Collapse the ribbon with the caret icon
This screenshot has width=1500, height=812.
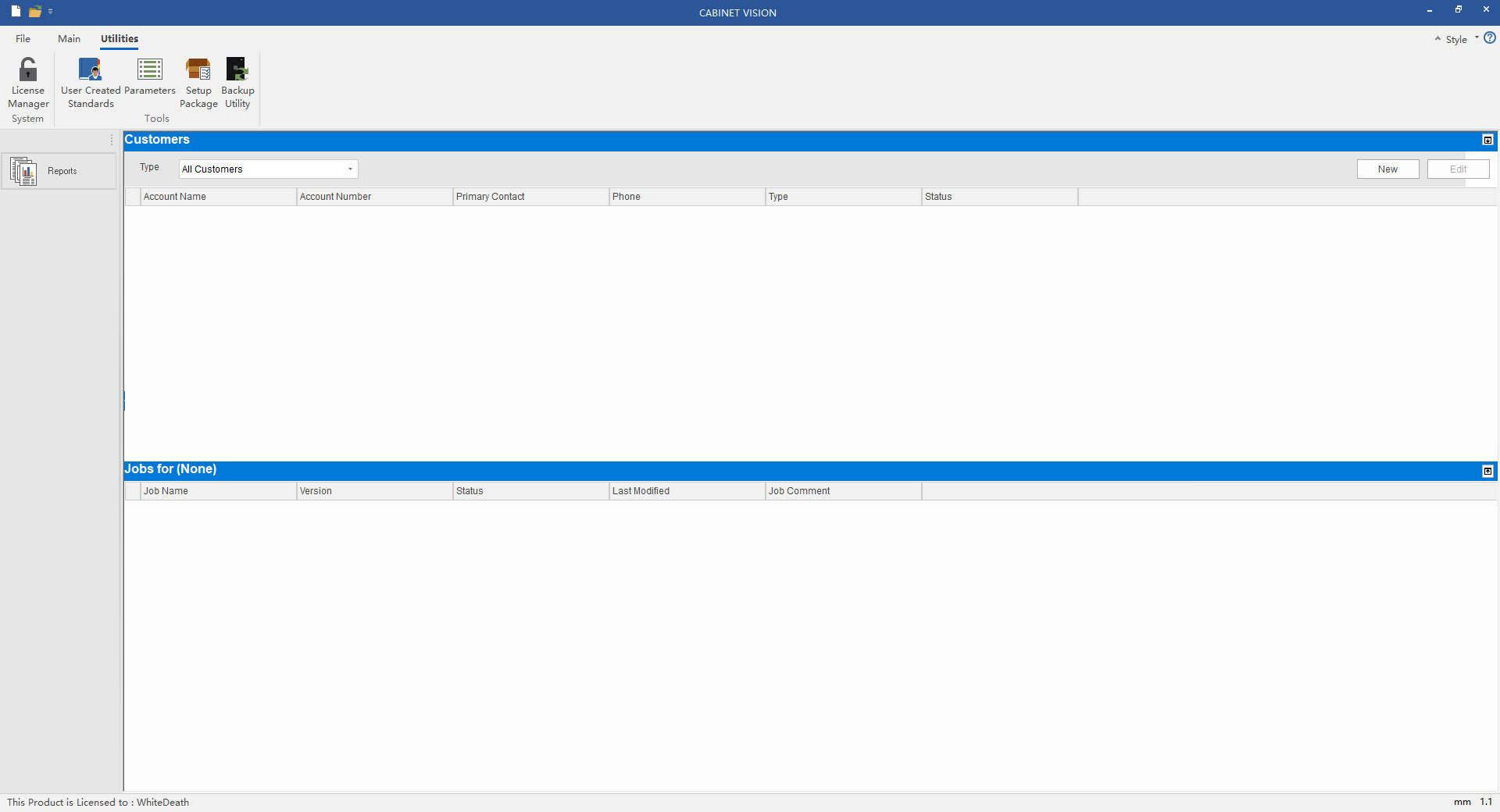coord(1437,38)
